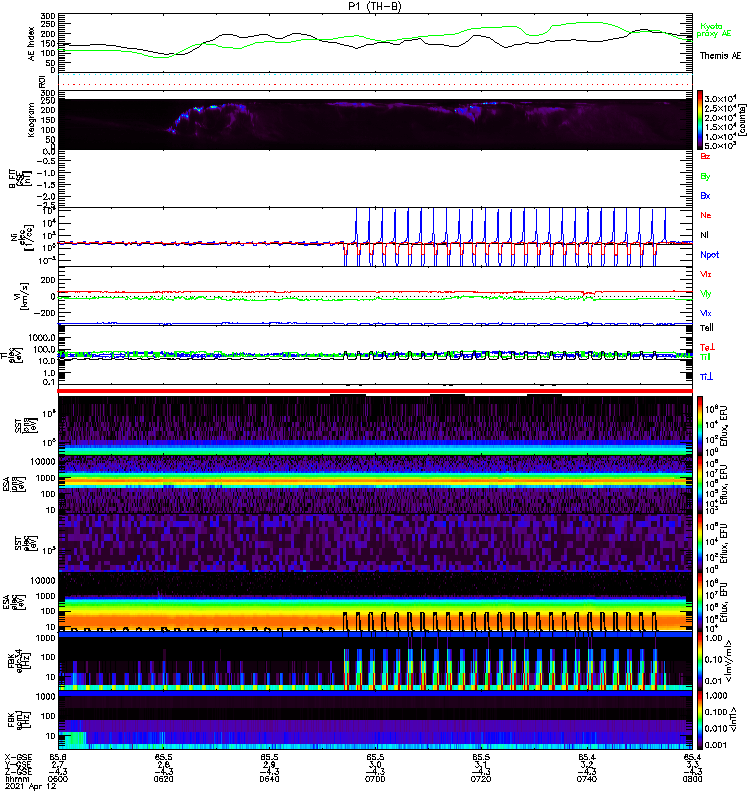Select the 'Kyoto proxy AE' legend label
The height and width of the screenshot is (800, 750).
[x=714, y=30]
